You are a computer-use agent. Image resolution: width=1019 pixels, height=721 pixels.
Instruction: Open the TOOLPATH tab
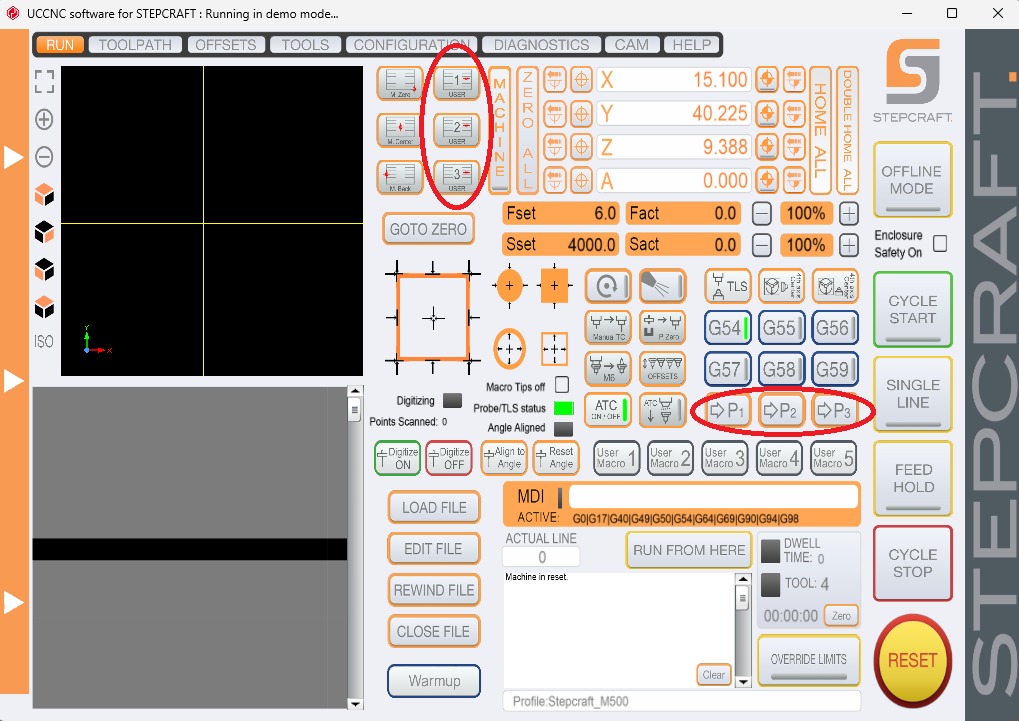click(x=135, y=45)
